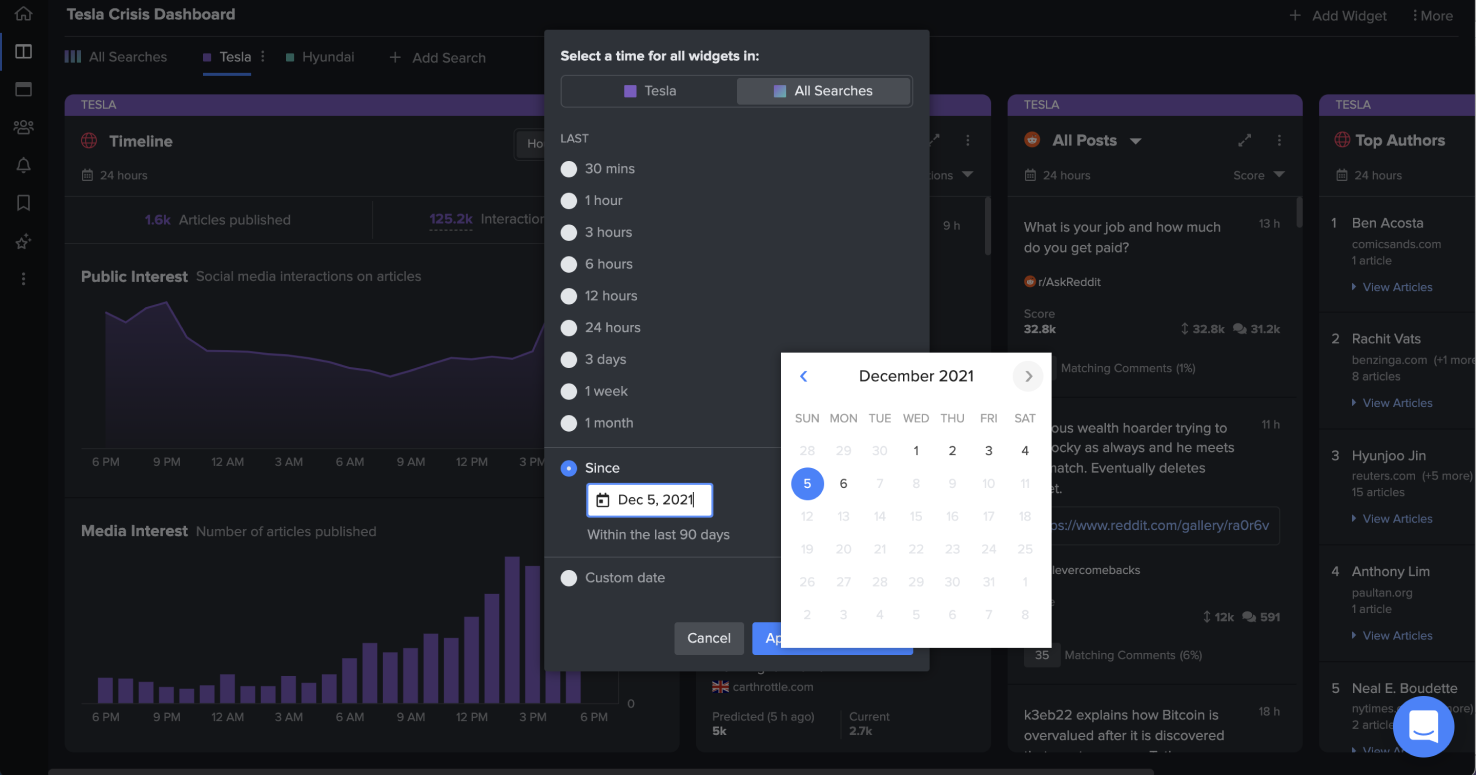The image size is (1476, 777).
Task: Expand View Articles for Ben Acosta
Action: (x=1392, y=287)
